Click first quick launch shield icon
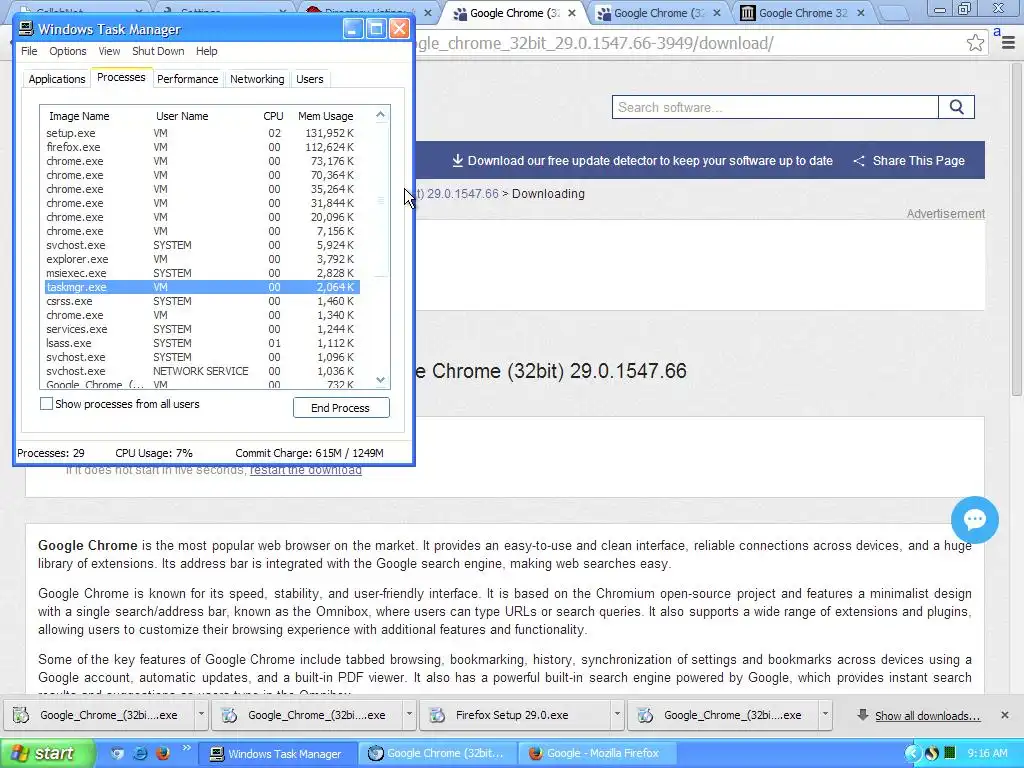The image size is (1024, 768). point(117,753)
